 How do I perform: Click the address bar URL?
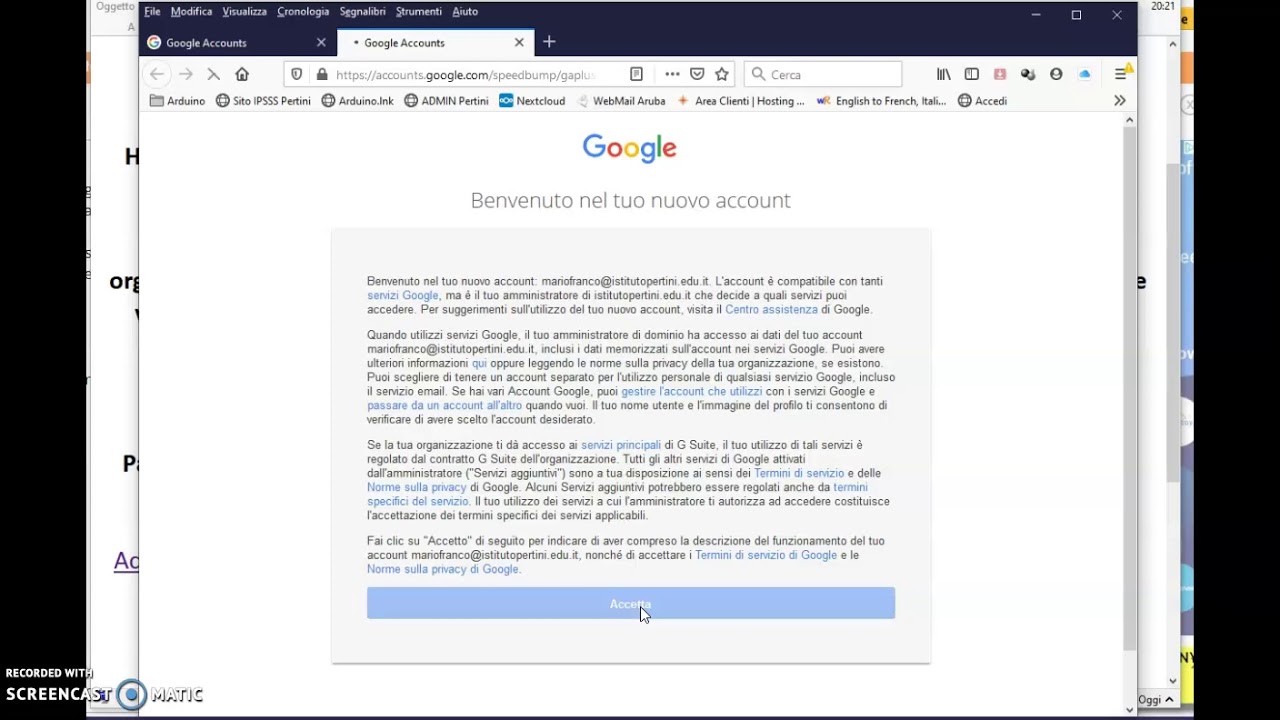(x=465, y=75)
